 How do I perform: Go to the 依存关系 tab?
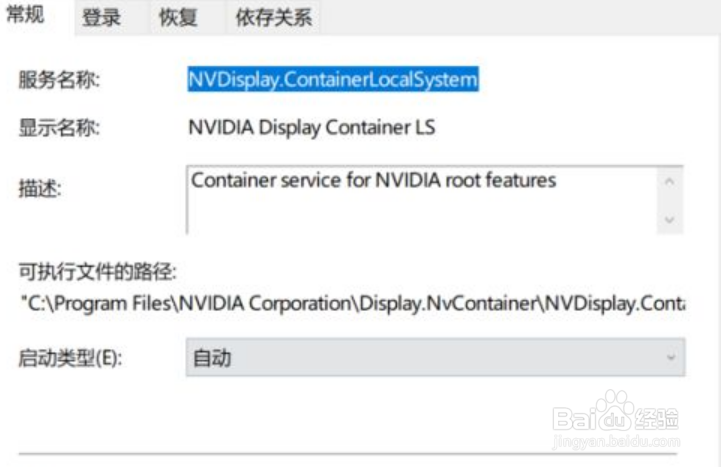(273, 18)
